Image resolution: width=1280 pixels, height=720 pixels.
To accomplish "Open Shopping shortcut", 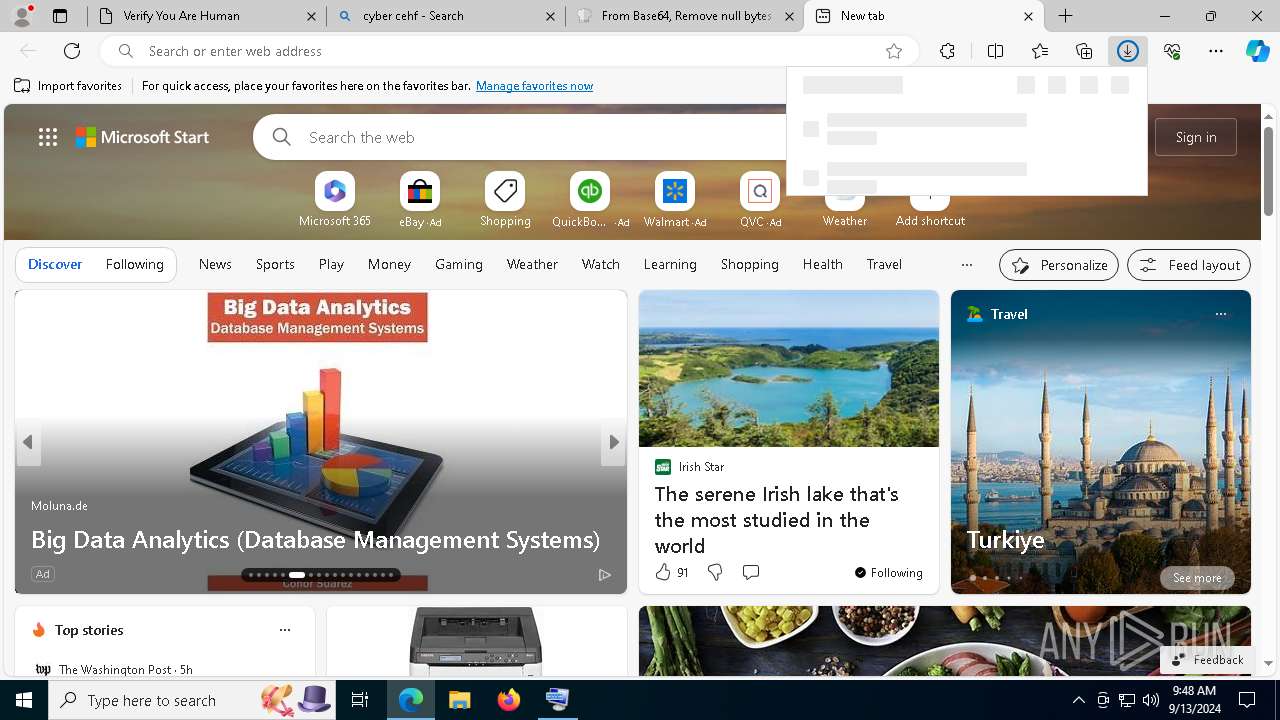I will coord(505,199).
